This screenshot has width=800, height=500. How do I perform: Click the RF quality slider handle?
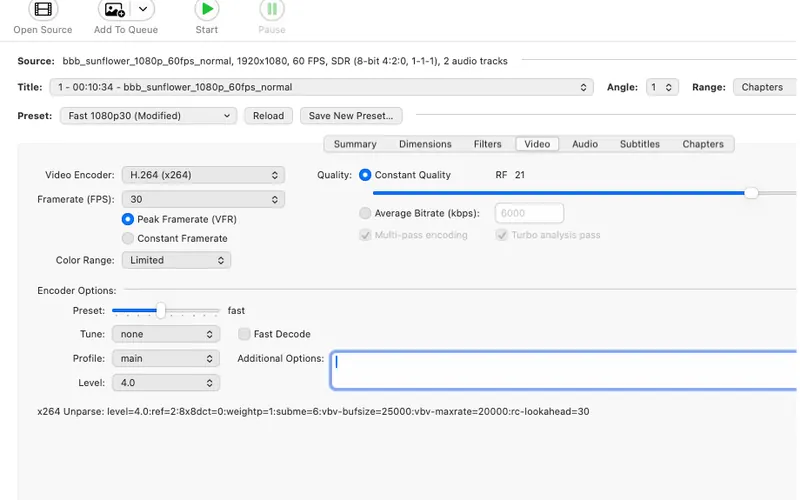pyautogui.click(x=751, y=193)
